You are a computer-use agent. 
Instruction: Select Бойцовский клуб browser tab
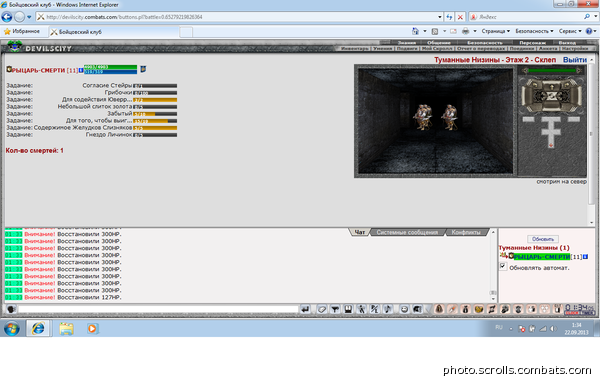[x=114, y=32]
